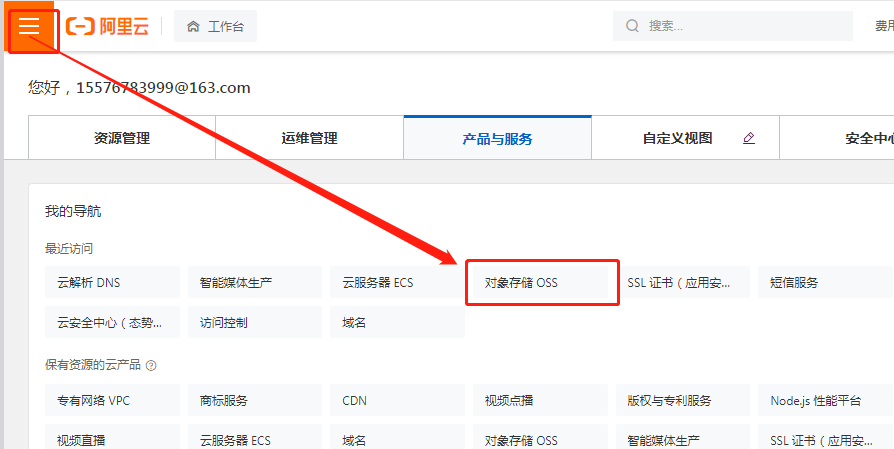The height and width of the screenshot is (449, 894).
Task: Open the 视频直播 tile
Action: 112,436
